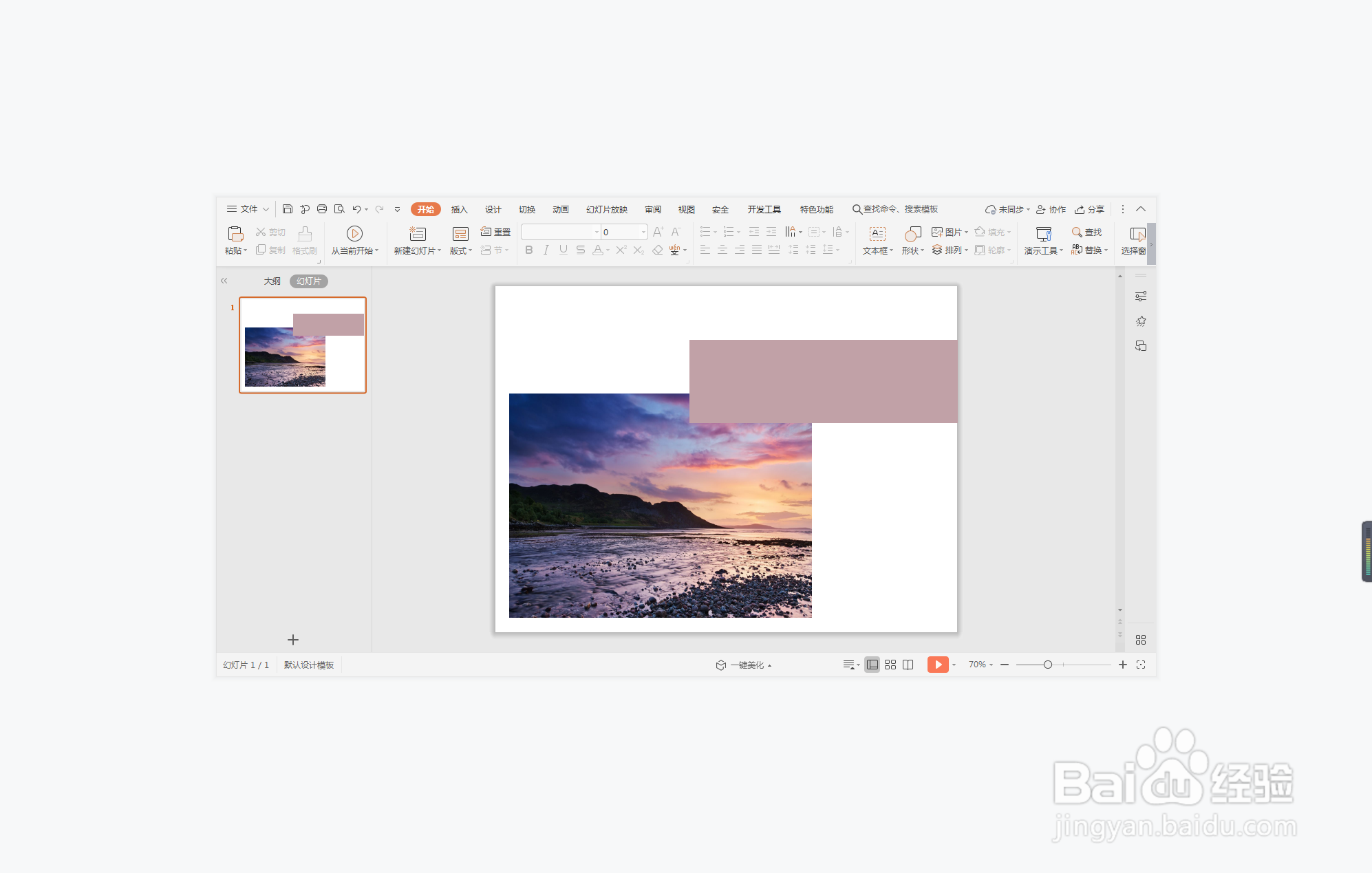Open the customize quick access toolbar arrow
The height and width of the screenshot is (873, 1372).
397,209
